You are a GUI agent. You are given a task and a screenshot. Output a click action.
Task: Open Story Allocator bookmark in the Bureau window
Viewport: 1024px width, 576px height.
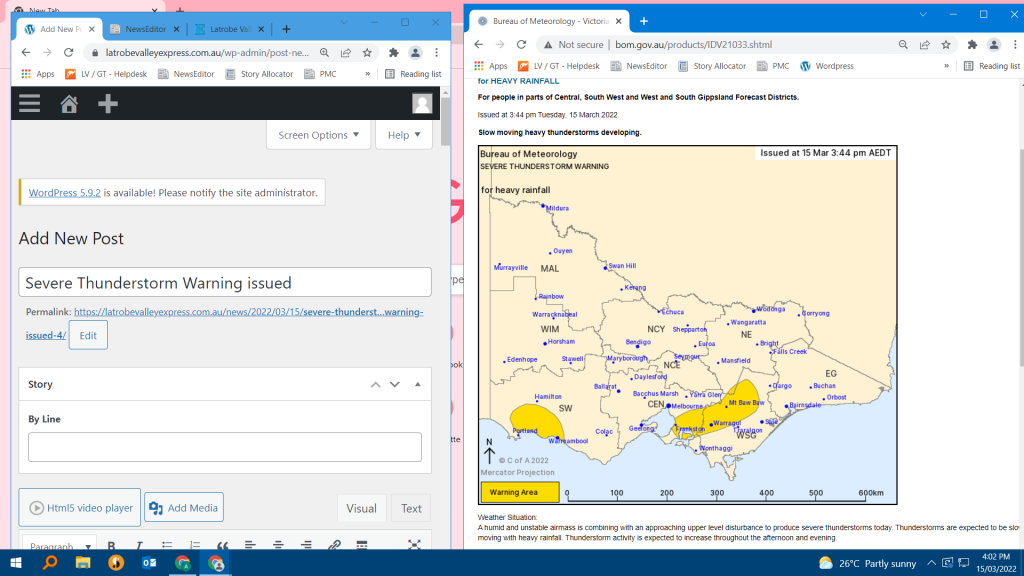[x=712, y=66]
